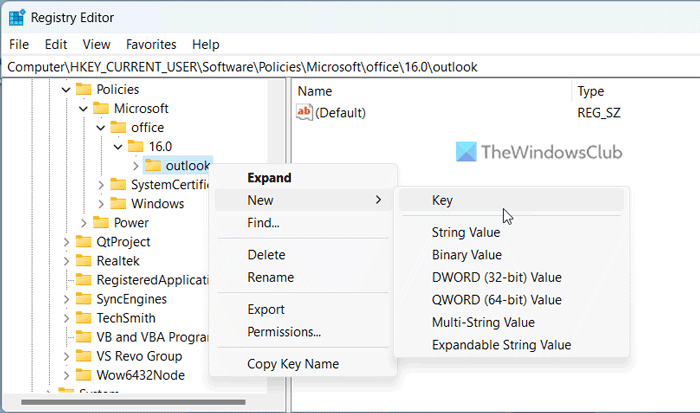Select String Value in the New submenu
This screenshot has width=700, height=413.
[x=511, y=232]
